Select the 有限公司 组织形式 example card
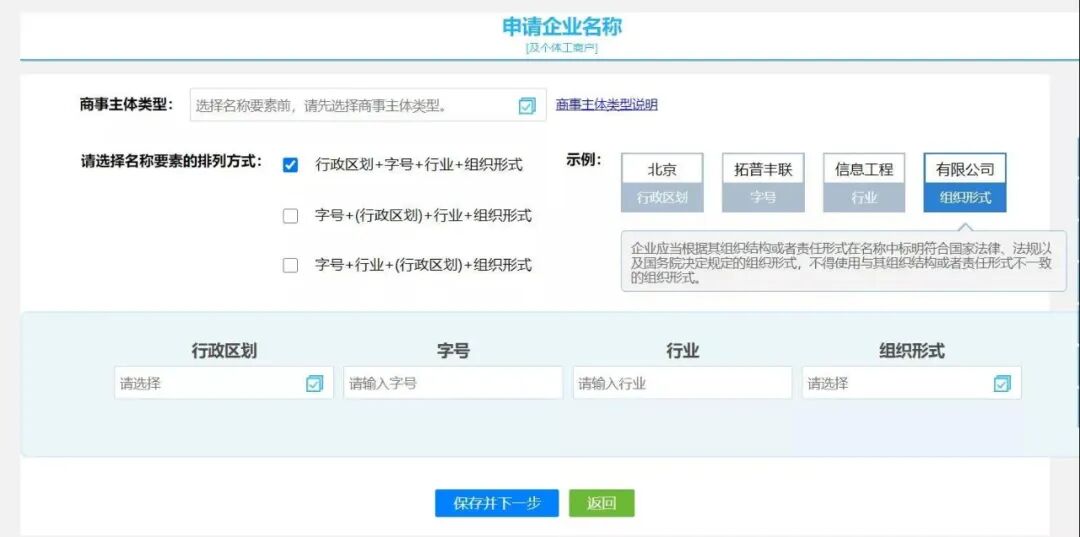 tap(965, 182)
